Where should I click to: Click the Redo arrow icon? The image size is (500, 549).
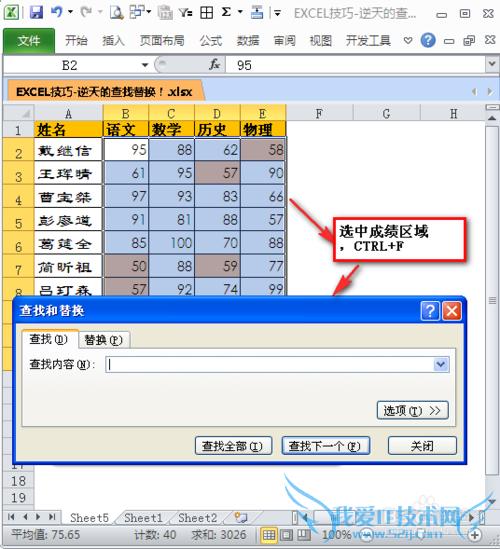(x=86, y=12)
